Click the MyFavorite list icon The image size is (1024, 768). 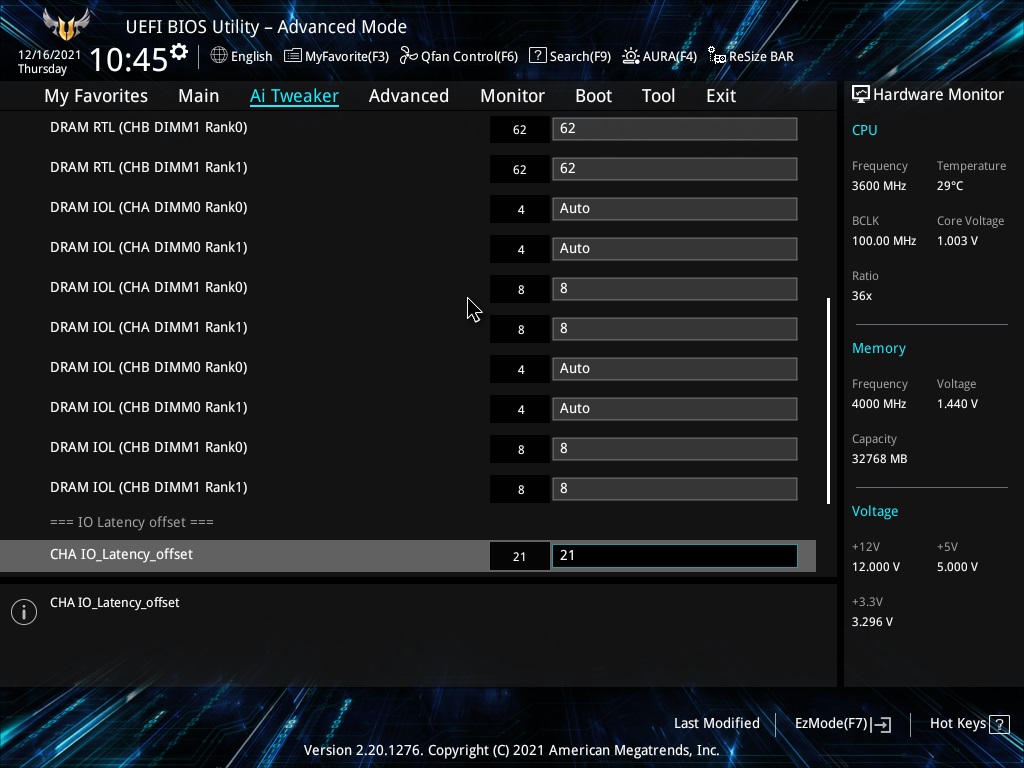pyautogui.click(x=293, y=56)
